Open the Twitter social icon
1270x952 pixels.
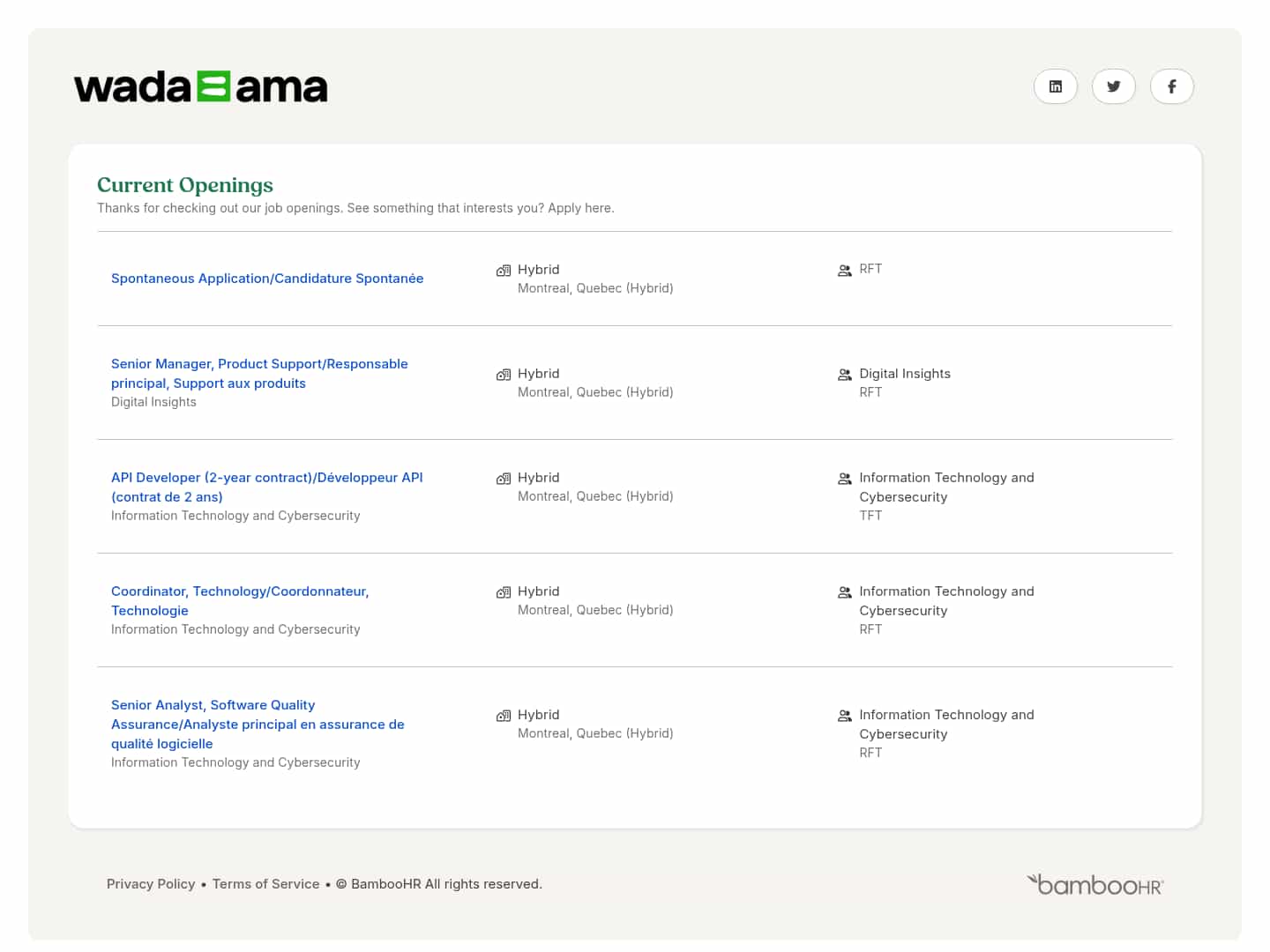pos(1114,86)
